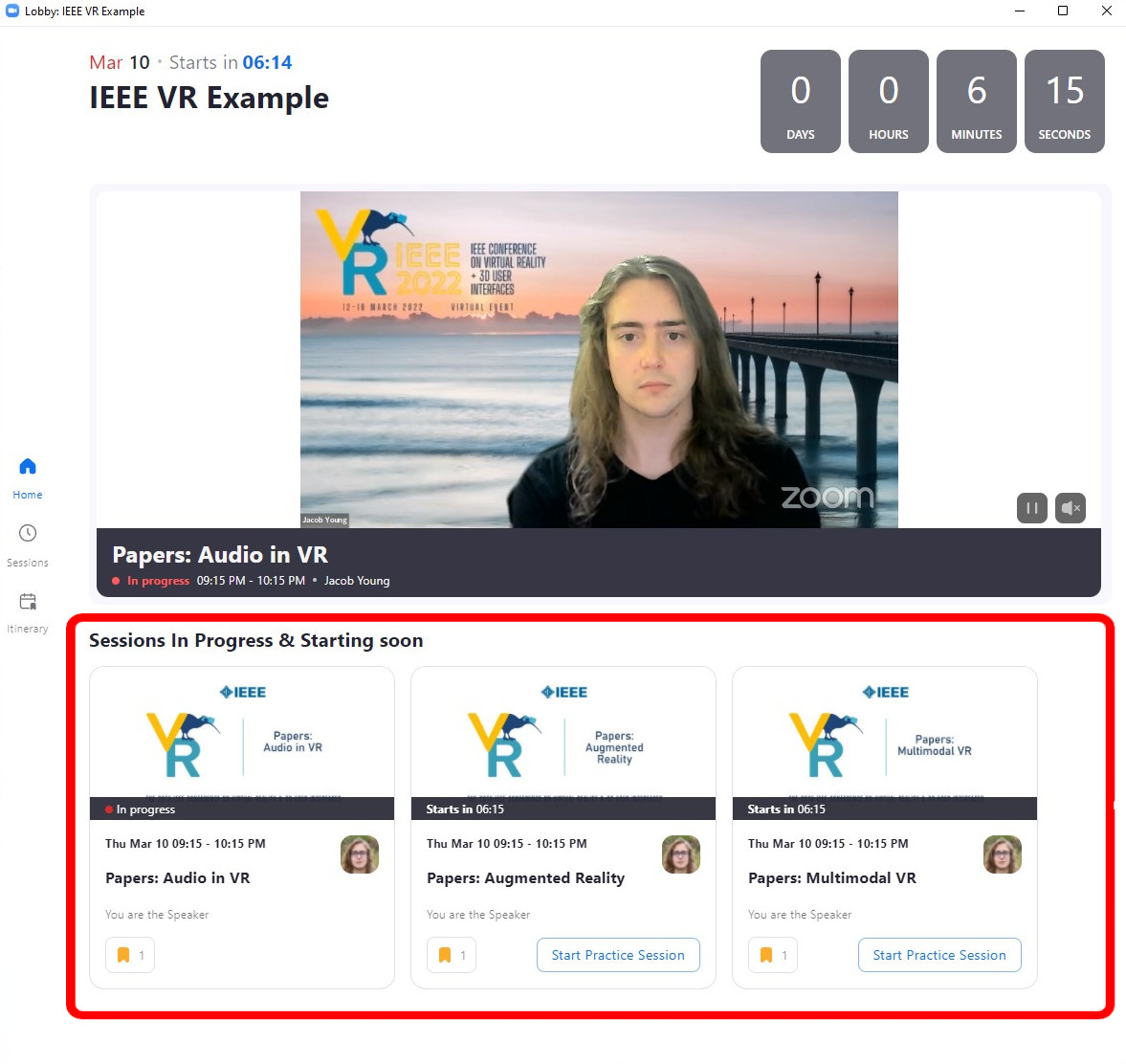
Task: Open the Sessions clock icon
Action: coord(28,533)
